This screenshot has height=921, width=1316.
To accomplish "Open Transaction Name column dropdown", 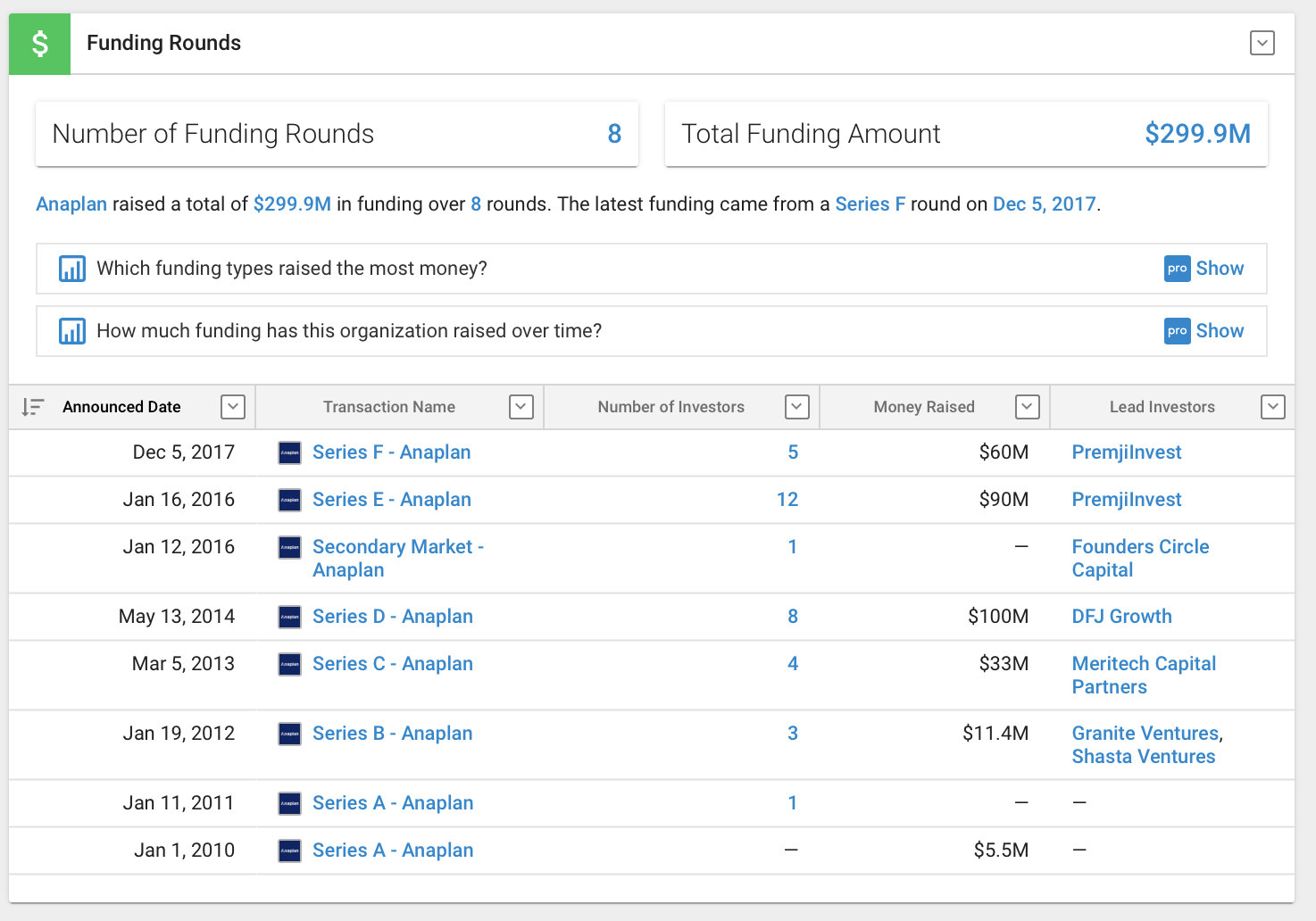I will 521,407.
